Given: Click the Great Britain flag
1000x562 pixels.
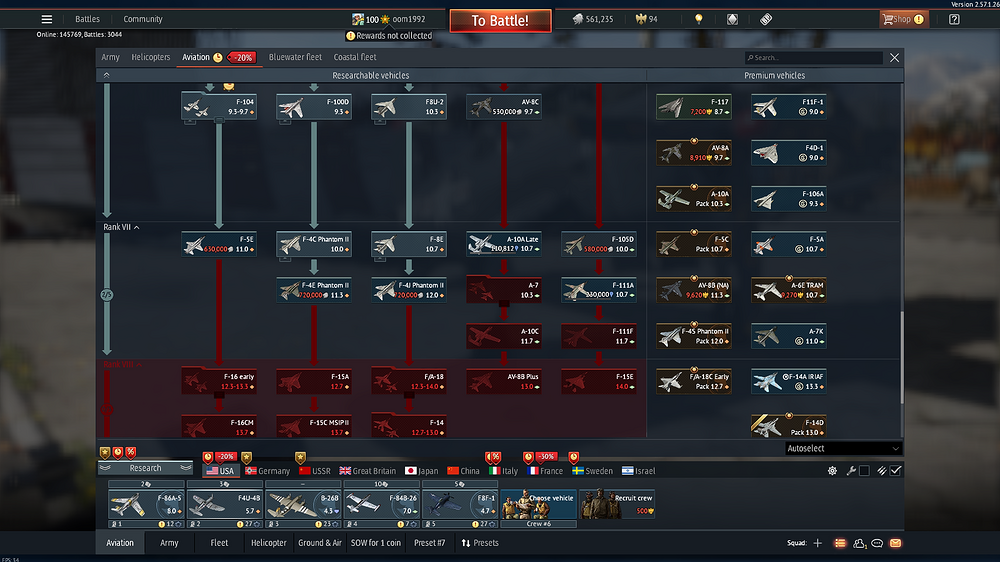Looking at the screenshot, I should click(x=367, y=471).
